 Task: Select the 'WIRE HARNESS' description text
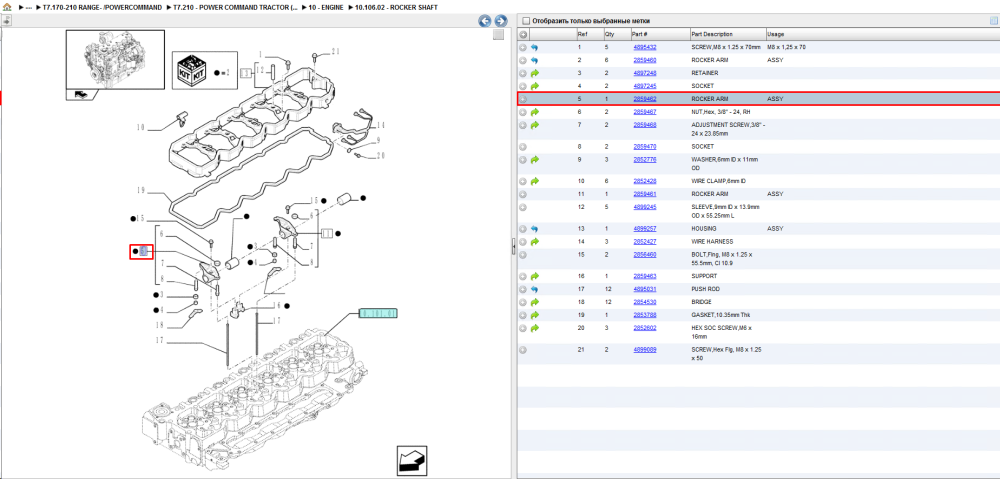coord(712,242)
